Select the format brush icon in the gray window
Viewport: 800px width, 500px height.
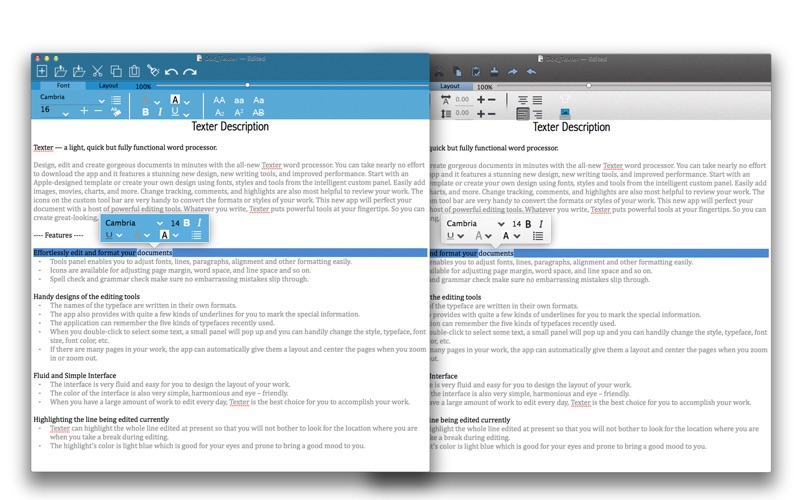pyautogui.click(x=494, y=72)
